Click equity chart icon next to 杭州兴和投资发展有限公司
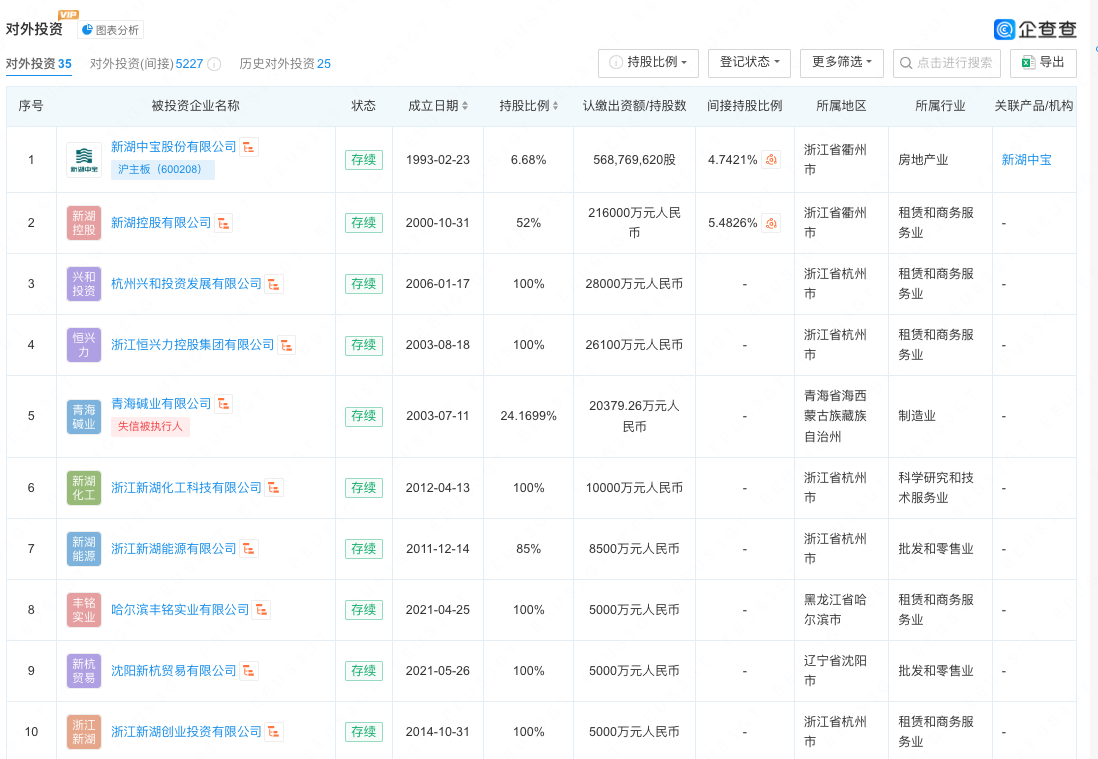 click(x=274, y=284)
